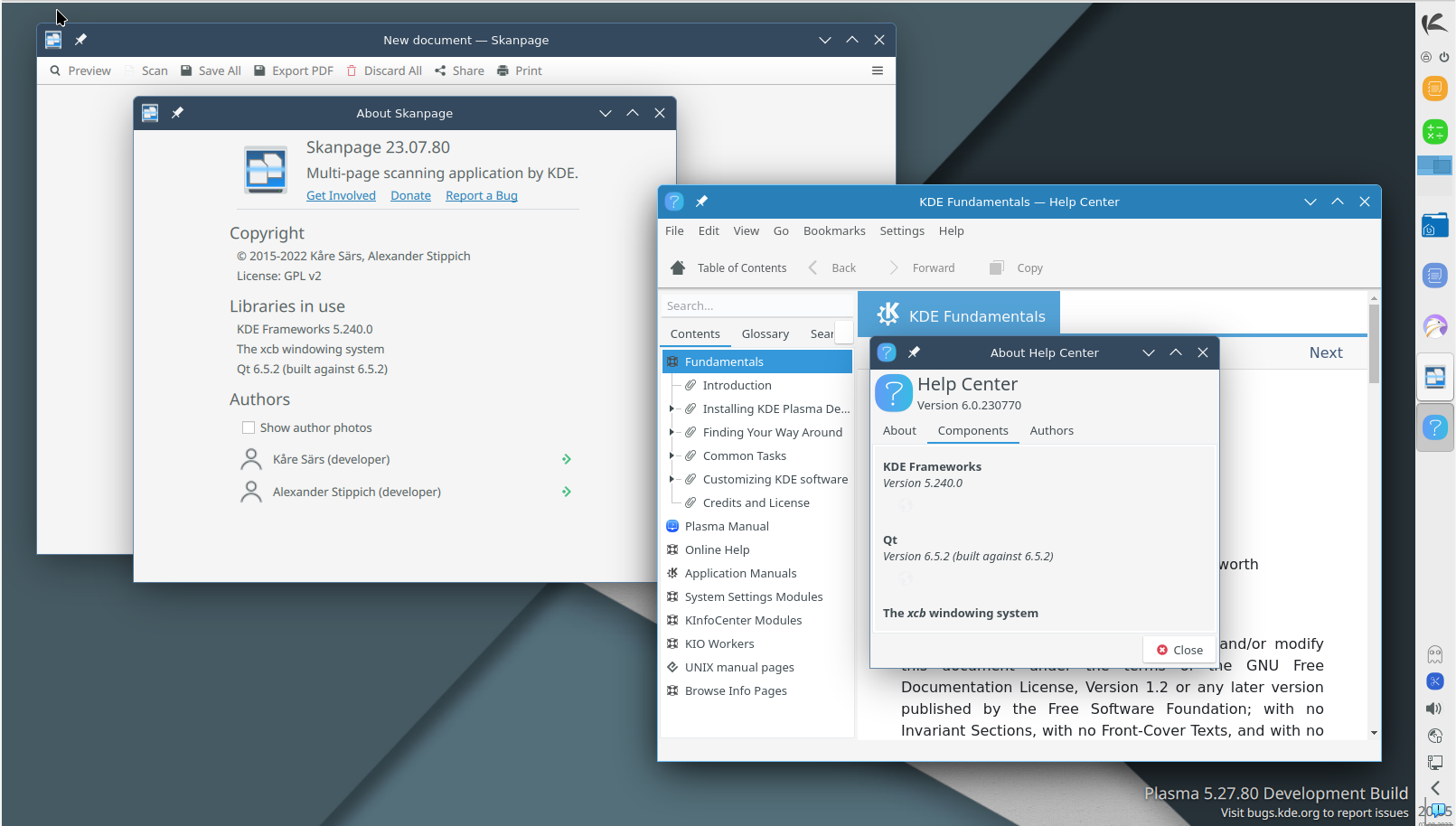Expand the Installing KDE Plasma Desktop item
The image size is (1456, 826).
(x=671, y=408)
